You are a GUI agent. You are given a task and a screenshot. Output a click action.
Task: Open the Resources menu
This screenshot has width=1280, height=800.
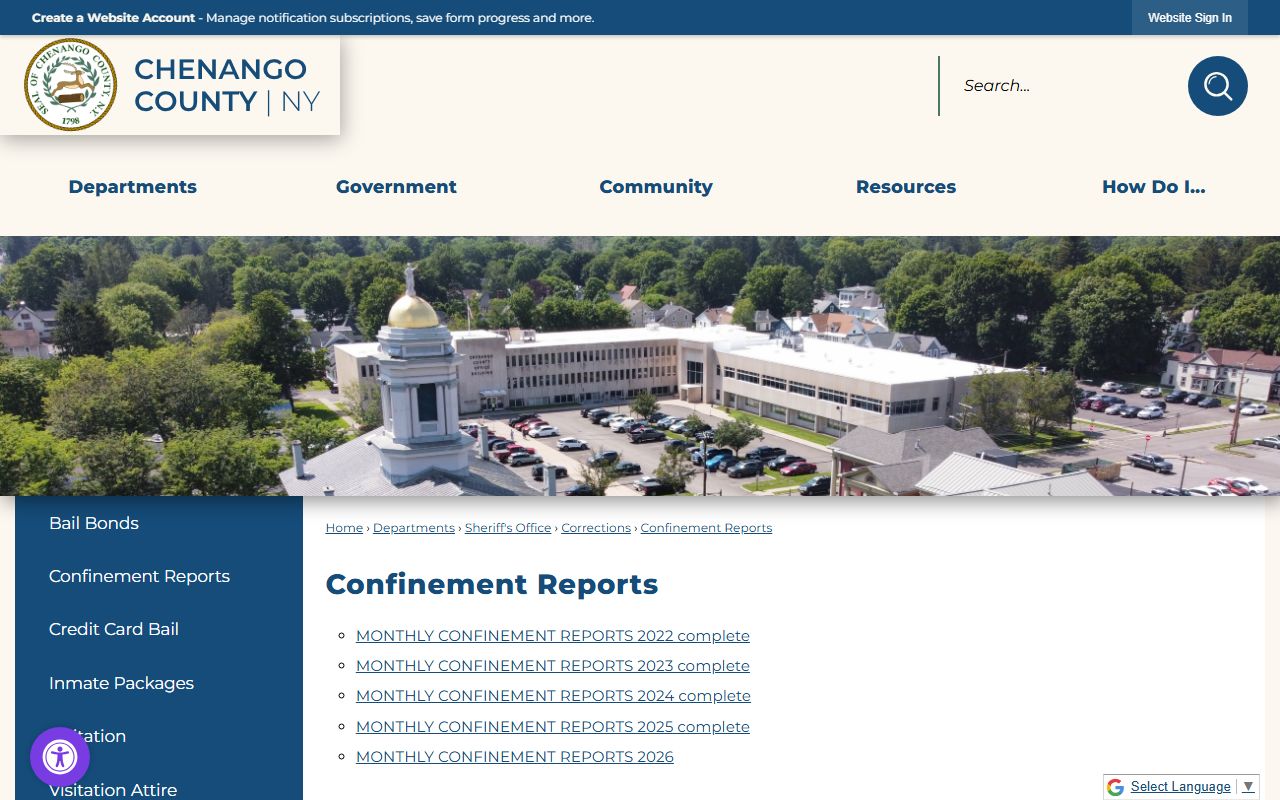(906, 187)
